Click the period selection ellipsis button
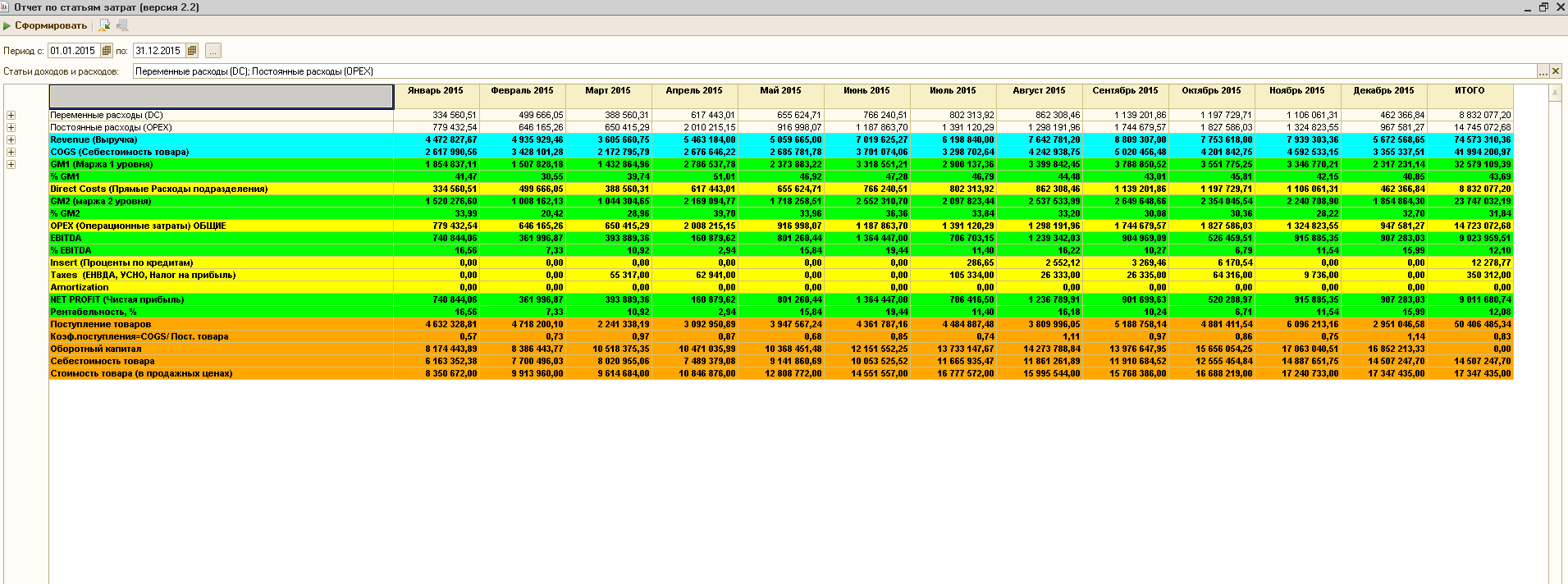Screen dimensions: 1568x584 point(213,51)
